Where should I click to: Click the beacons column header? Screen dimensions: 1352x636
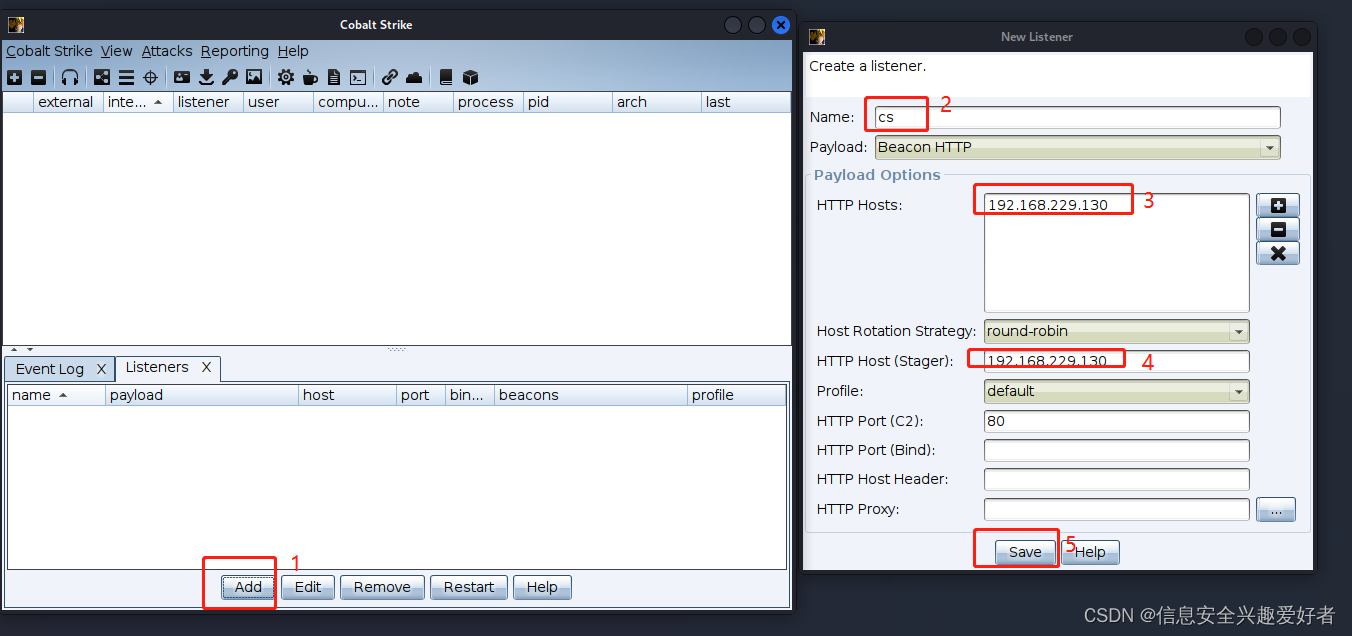pos(590,395)
